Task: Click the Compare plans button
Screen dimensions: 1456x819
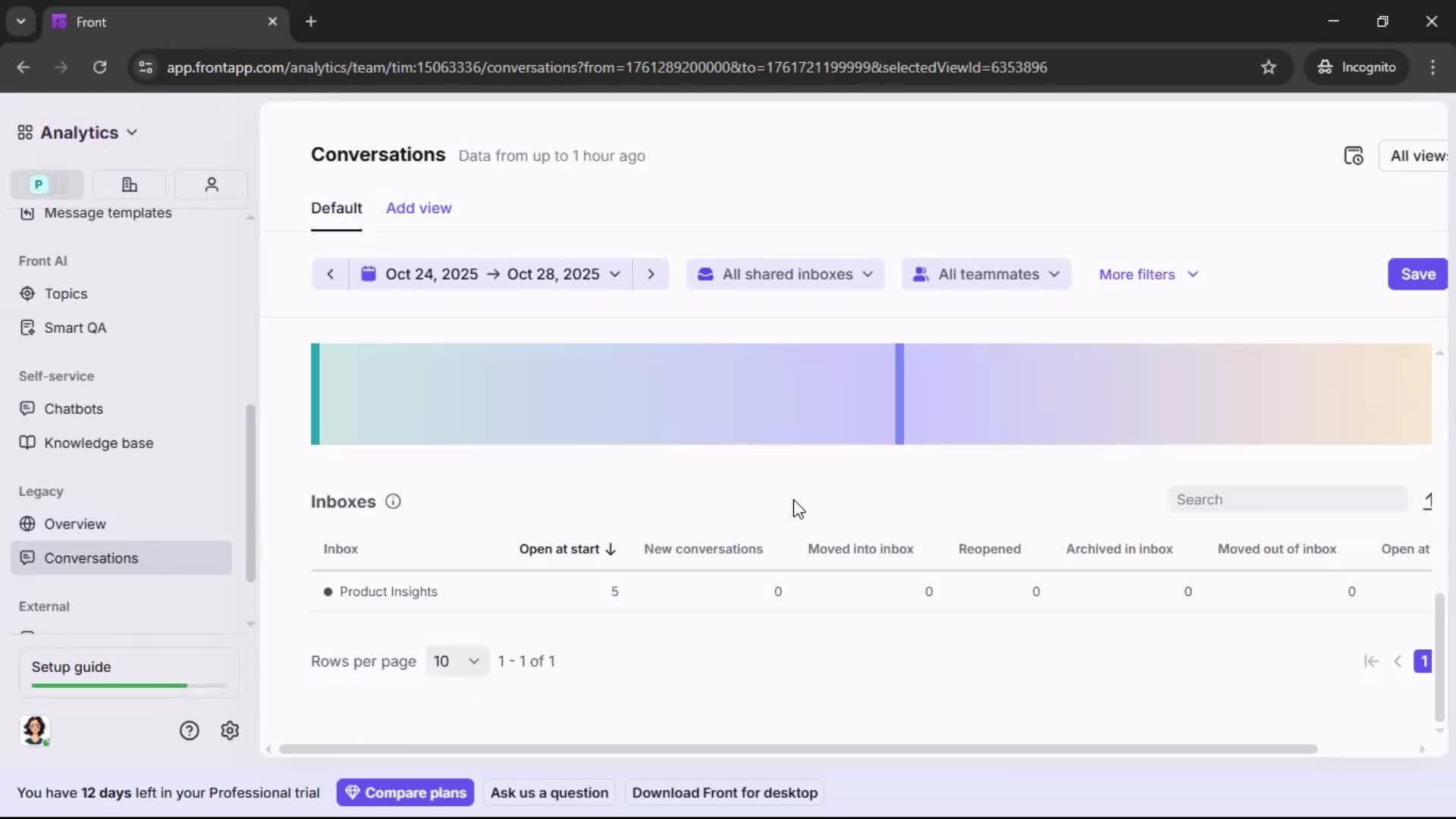Action: coord(406,792)
